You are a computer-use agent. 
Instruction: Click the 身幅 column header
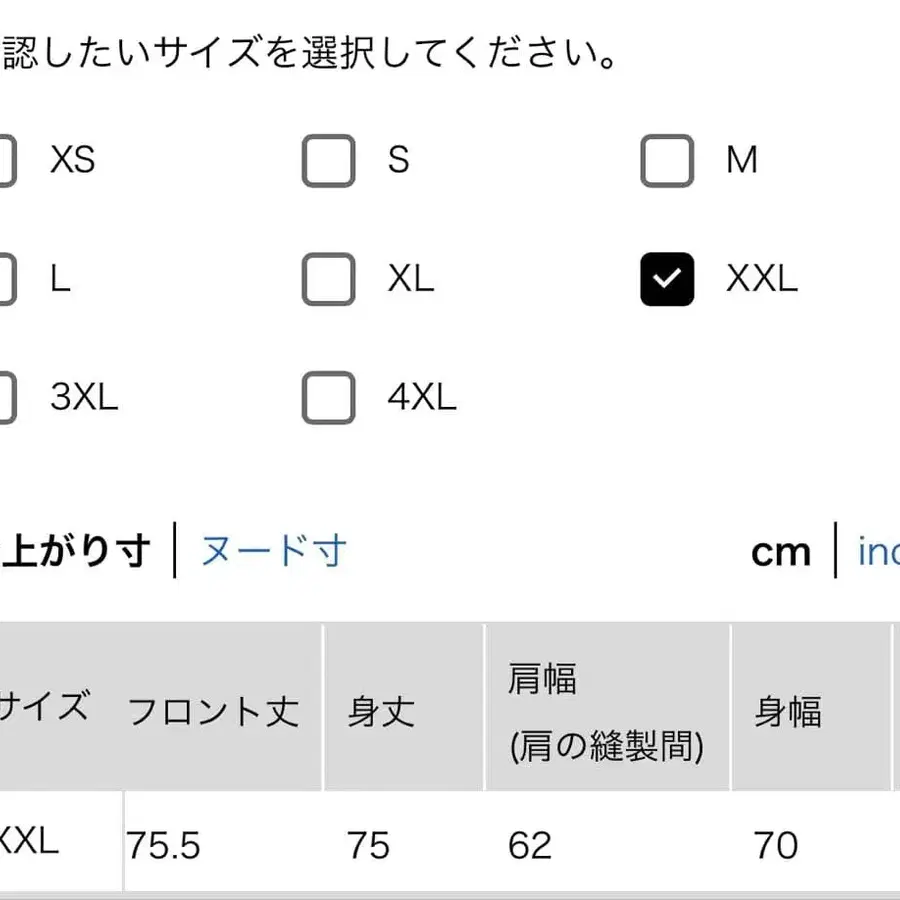(x=790, y=712)
